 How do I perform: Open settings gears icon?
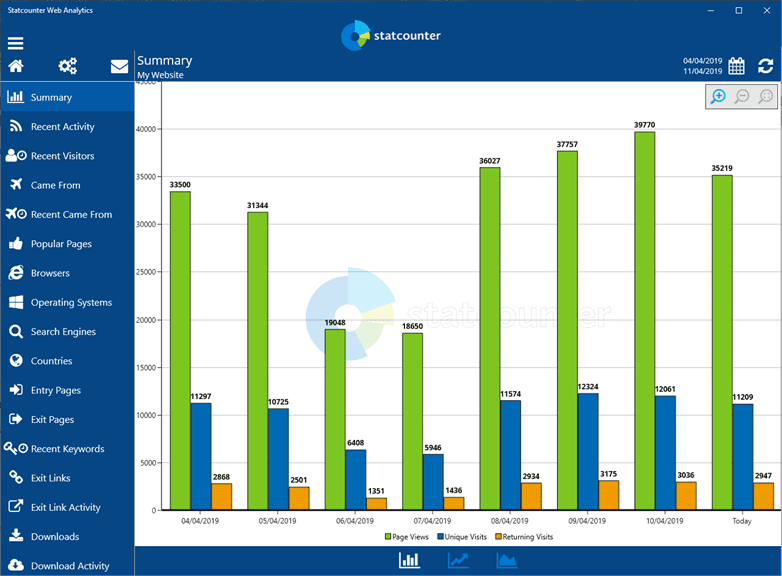coord(68,66)
